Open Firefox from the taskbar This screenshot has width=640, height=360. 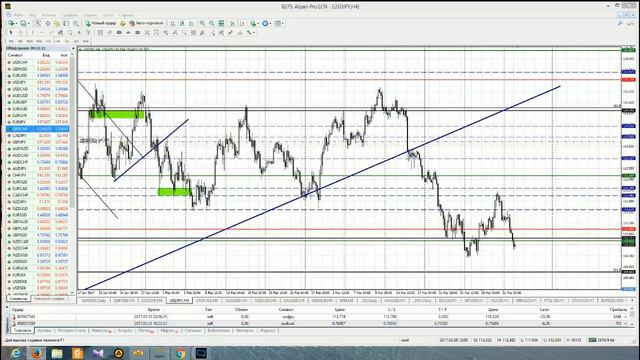click(36, 353)
